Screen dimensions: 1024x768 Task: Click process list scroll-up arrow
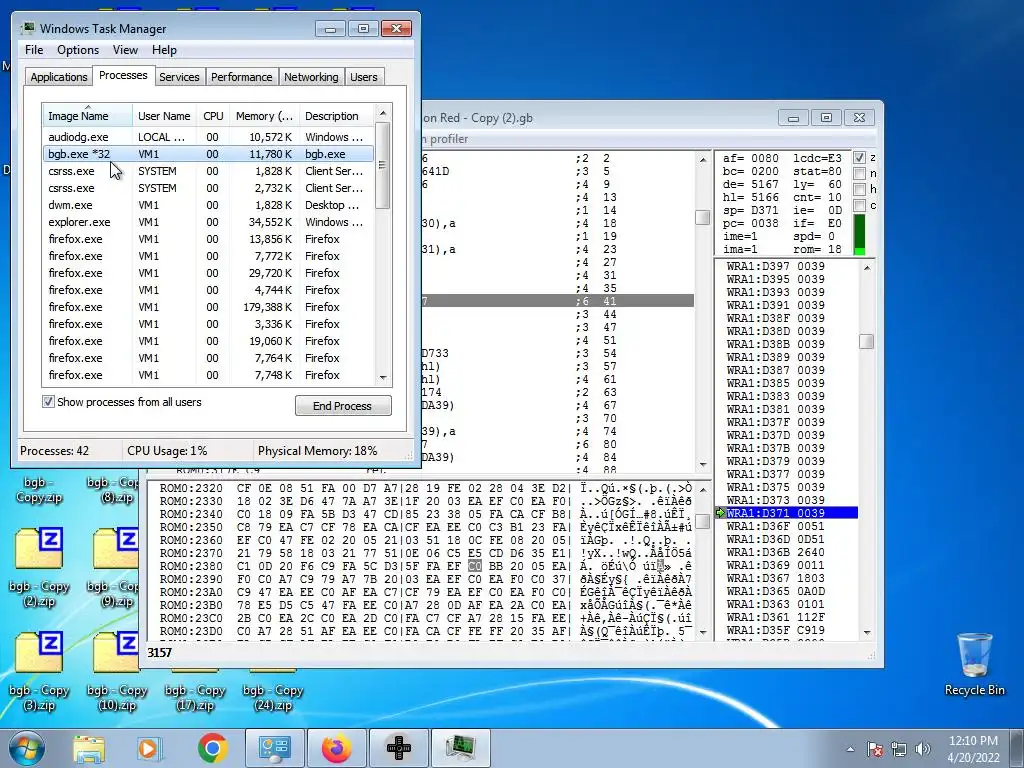383,113
